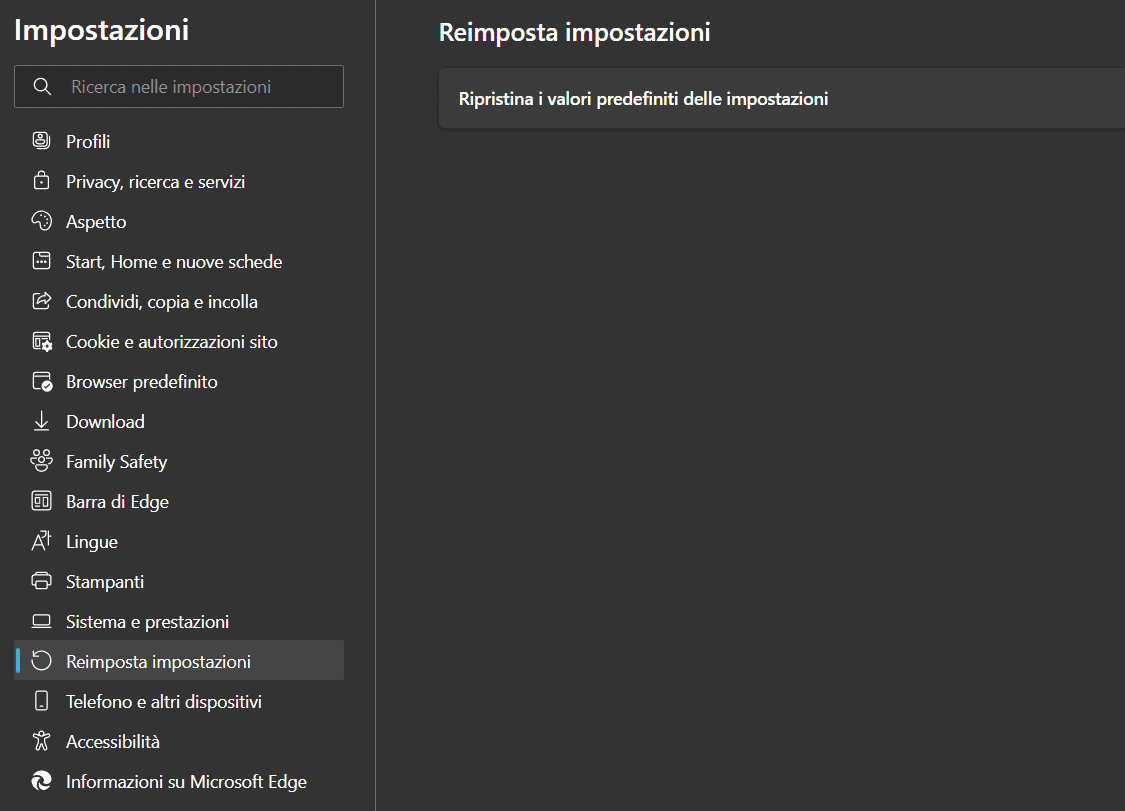The image size is (1125, 811).
Task: Open Cookie e autorizzazioni sito settings
Action: (x=172, y=342)
